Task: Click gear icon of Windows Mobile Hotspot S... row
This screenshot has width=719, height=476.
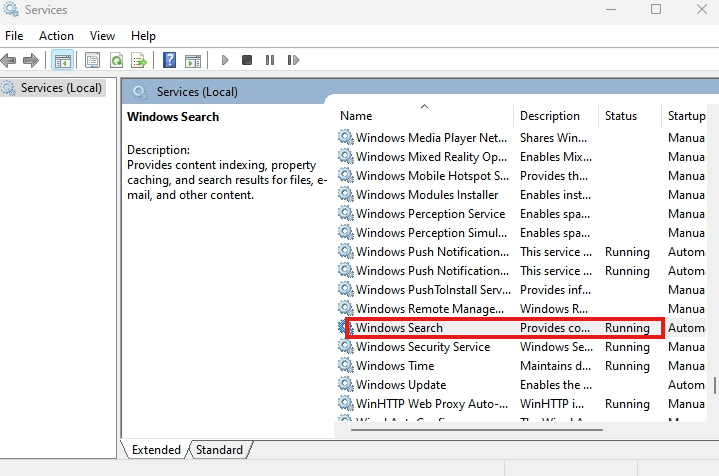Action: (x=346, y=175)
